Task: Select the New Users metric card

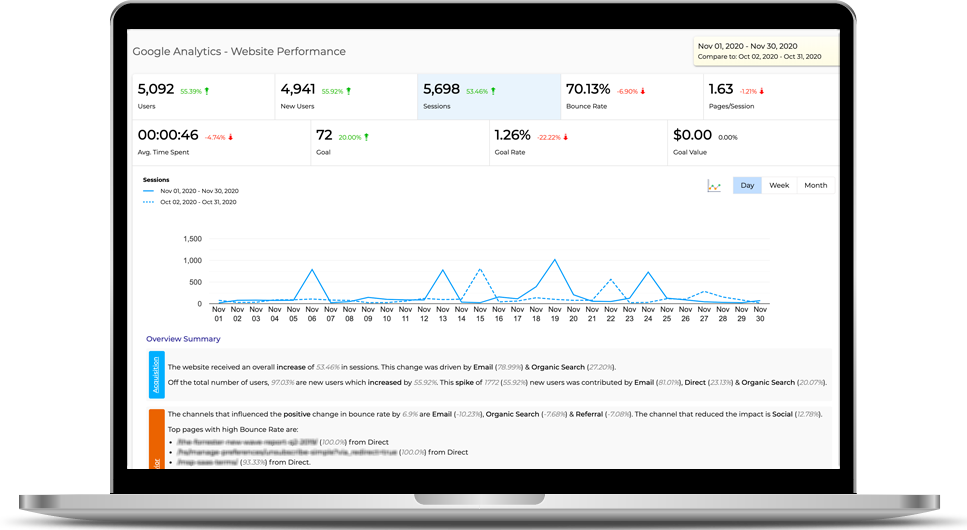Action: (x=346, y=96)
